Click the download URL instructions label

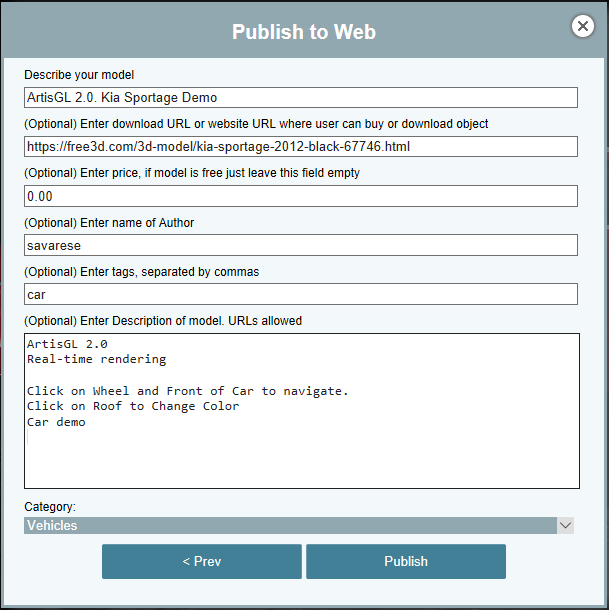[256, 124]
